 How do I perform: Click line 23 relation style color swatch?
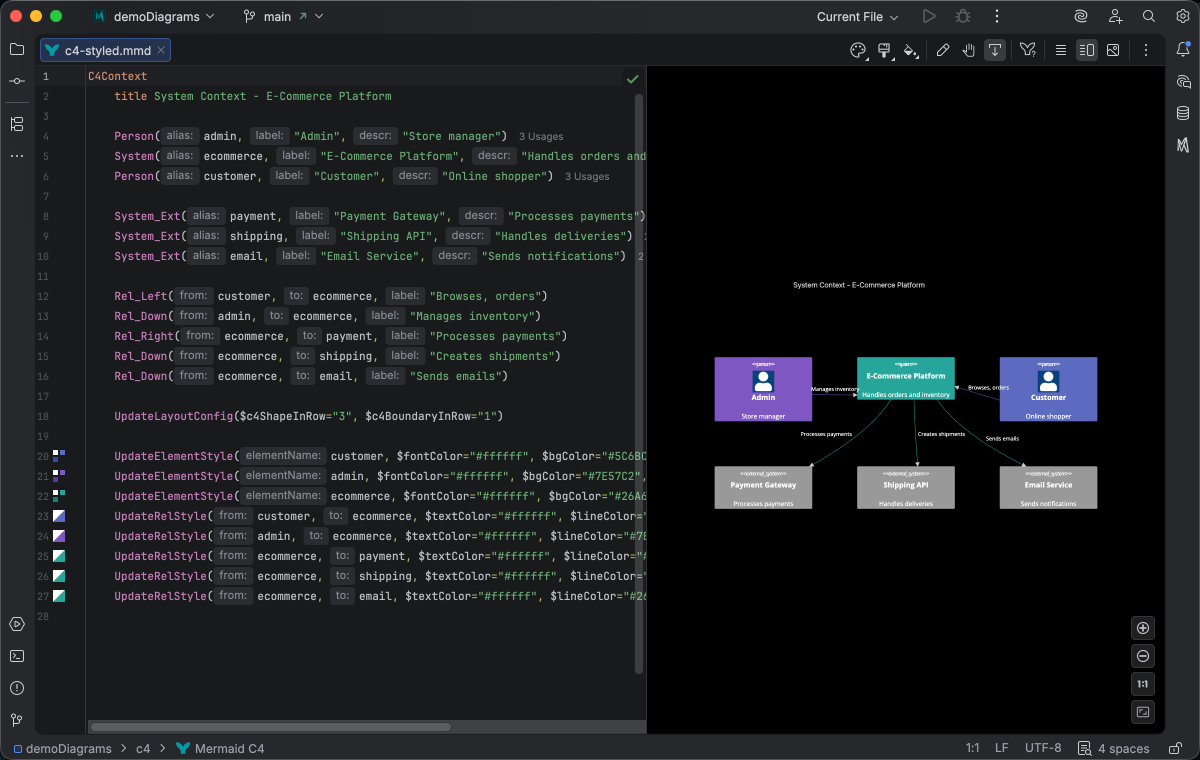[59, 516]
